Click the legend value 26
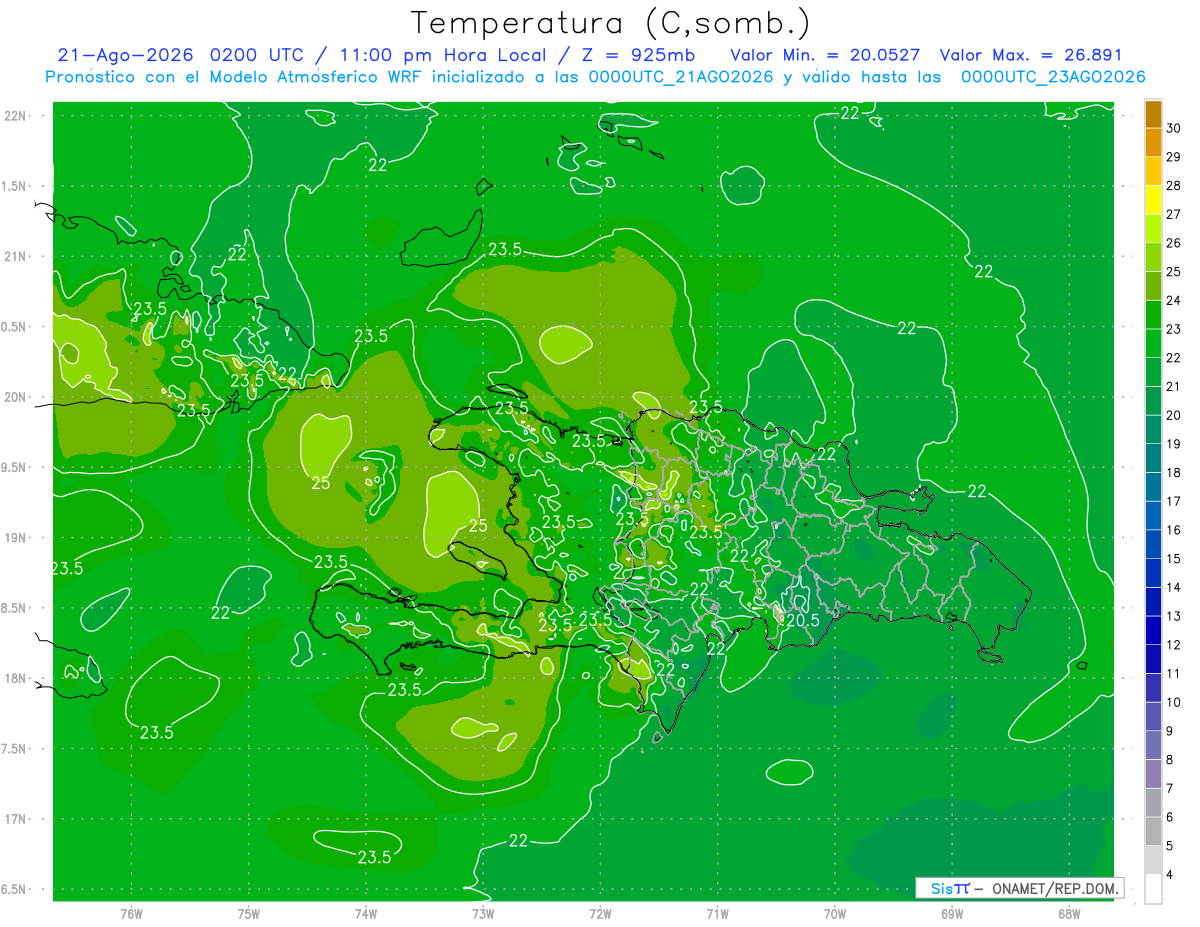Viewport: 1200px width, 927px height. (x=1174, y=243)
